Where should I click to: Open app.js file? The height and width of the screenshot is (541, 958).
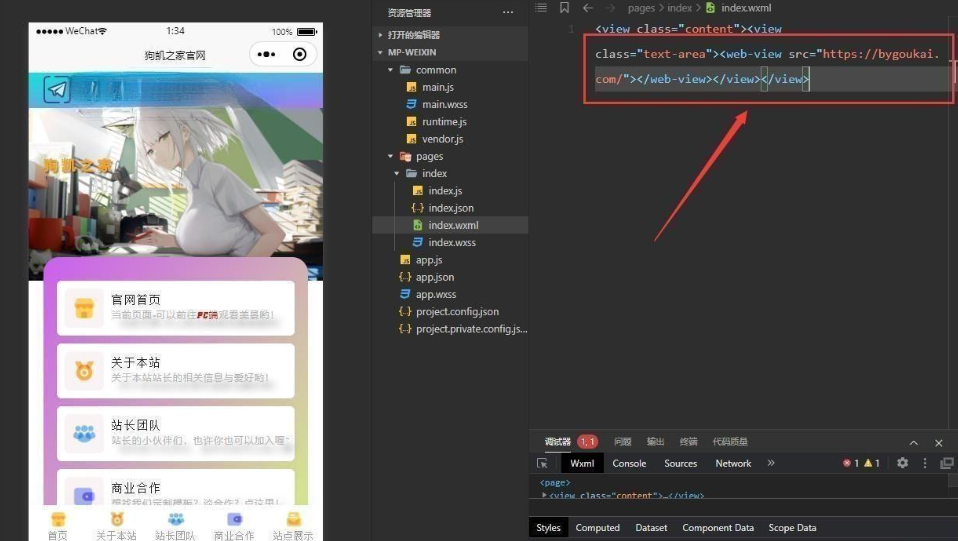(429, 260)
